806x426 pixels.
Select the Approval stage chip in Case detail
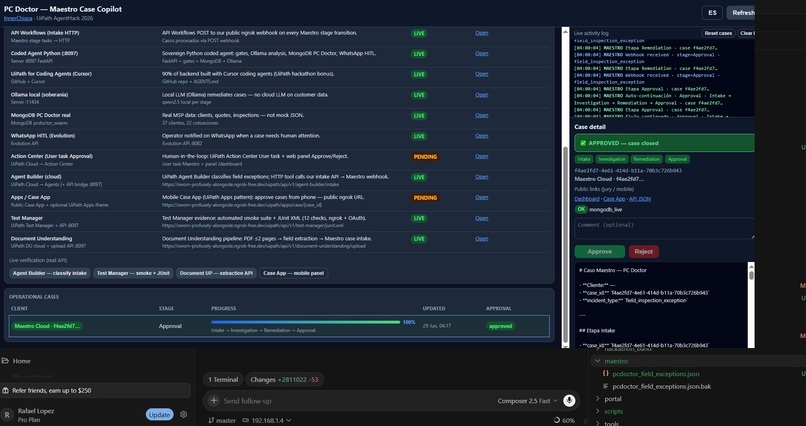[677, 159]
